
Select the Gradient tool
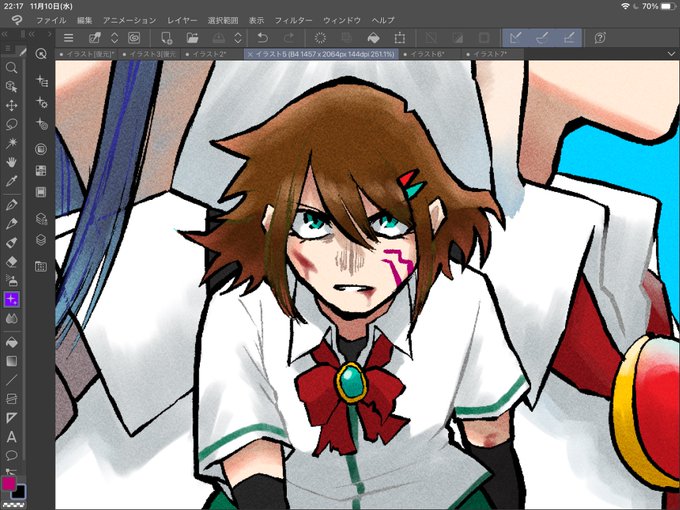click(x=11, y=361)
